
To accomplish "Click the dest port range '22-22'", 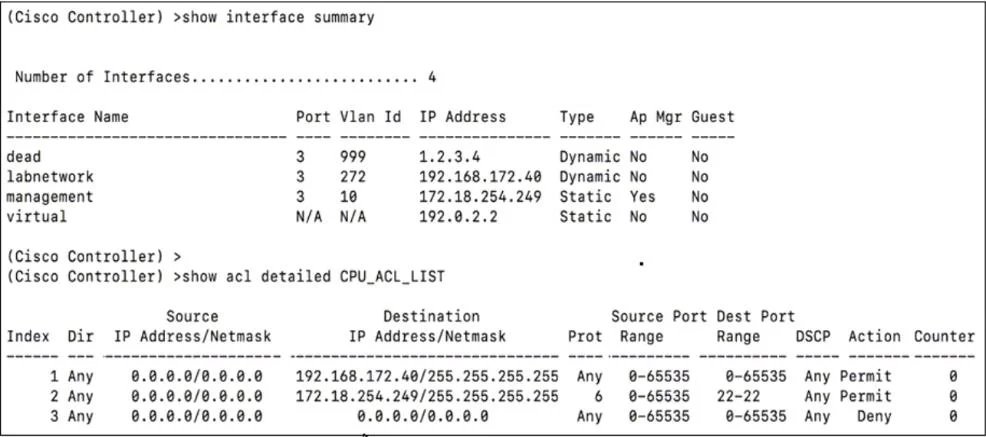I will pyautogui.click(x=738, y=396).
